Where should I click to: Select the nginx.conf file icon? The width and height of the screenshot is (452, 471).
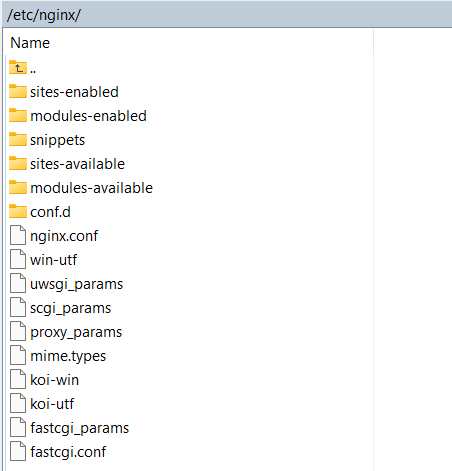coord(18,235)
